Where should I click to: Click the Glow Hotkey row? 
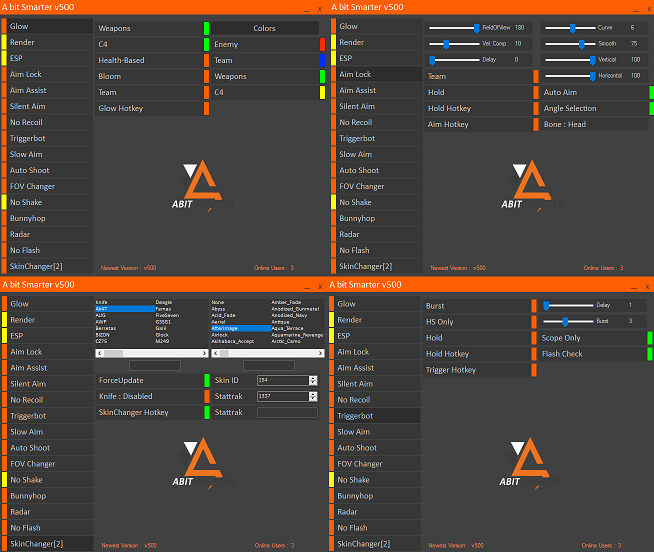point(150,108)
